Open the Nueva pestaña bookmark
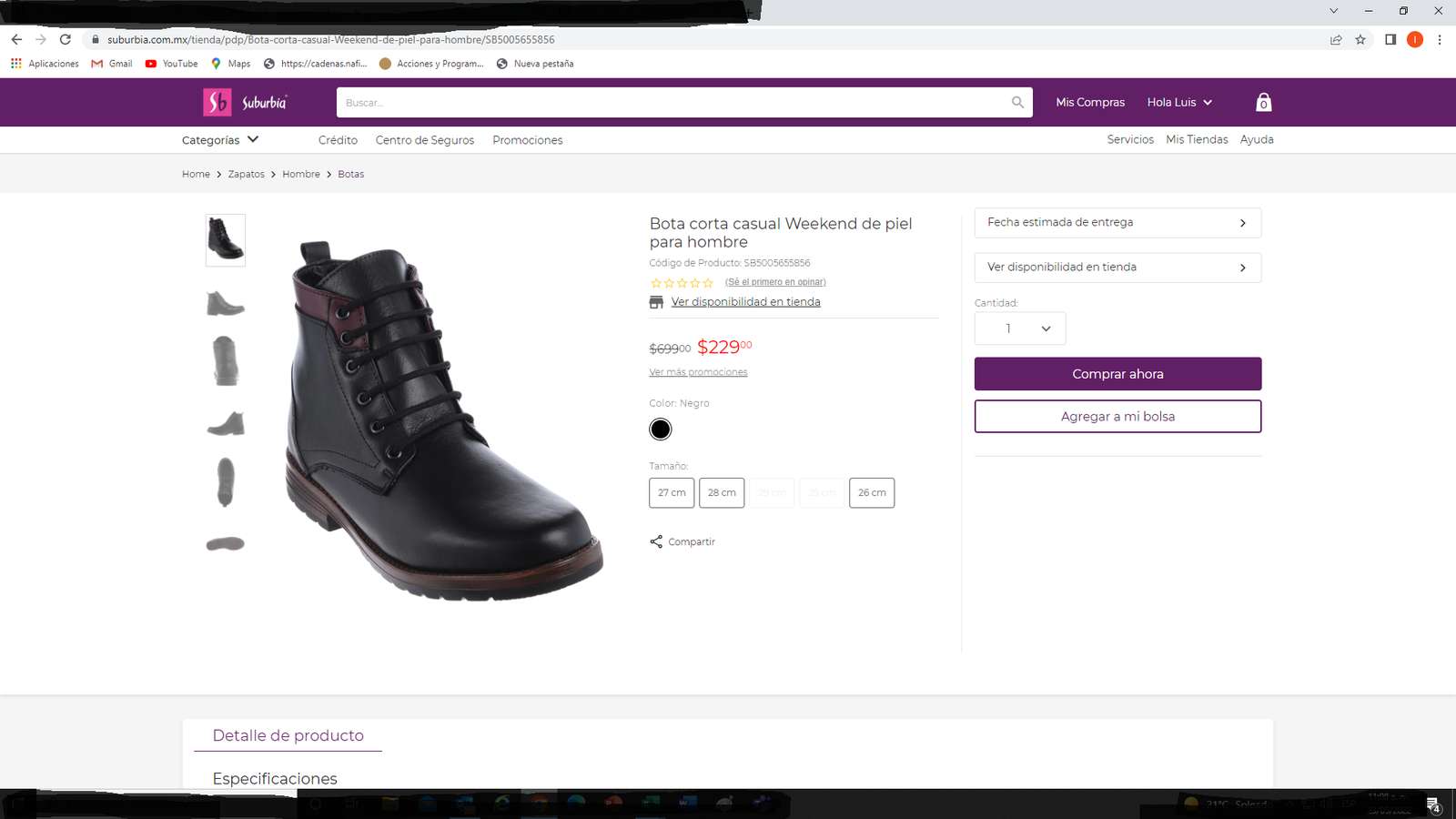Image resolution: width=1456 pixels, height=819 pixels. [x=535, y=64]
